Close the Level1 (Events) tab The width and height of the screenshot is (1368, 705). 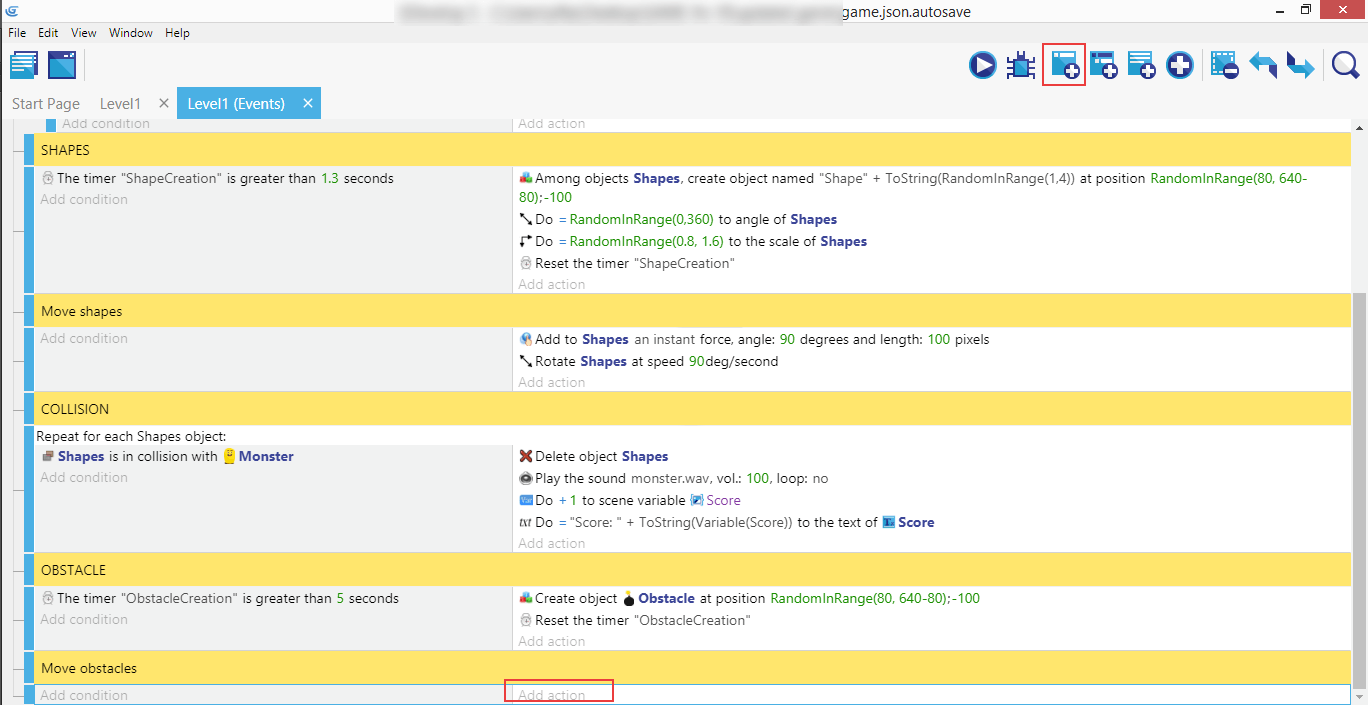(x=308, y=103)
